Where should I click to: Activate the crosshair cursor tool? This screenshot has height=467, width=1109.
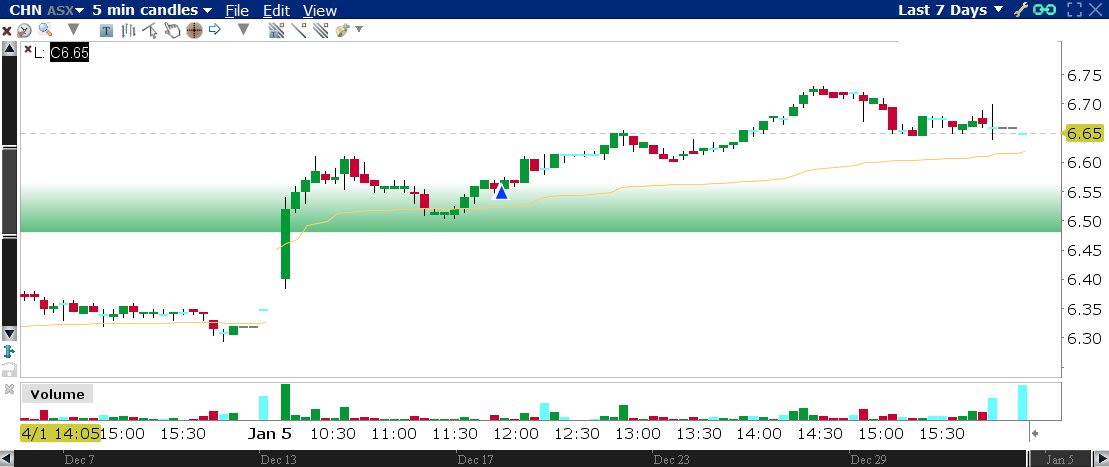(x=194, y=30)
